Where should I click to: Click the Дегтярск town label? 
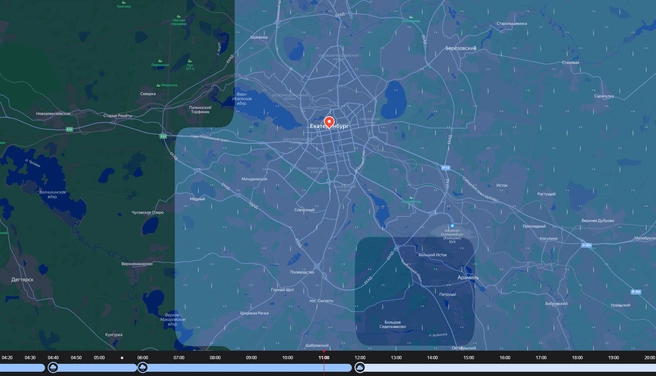[x=23, y=279]
